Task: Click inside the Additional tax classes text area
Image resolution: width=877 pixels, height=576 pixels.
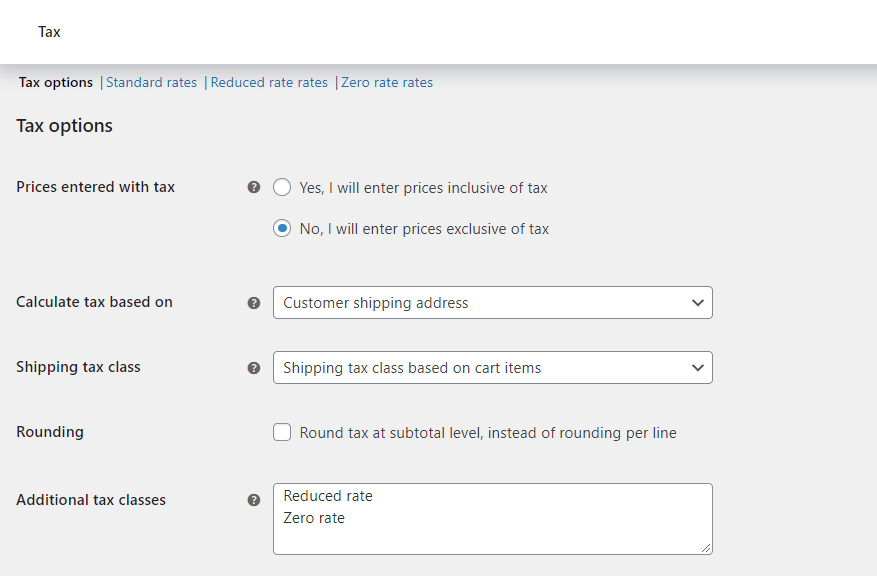Action: 490,519
